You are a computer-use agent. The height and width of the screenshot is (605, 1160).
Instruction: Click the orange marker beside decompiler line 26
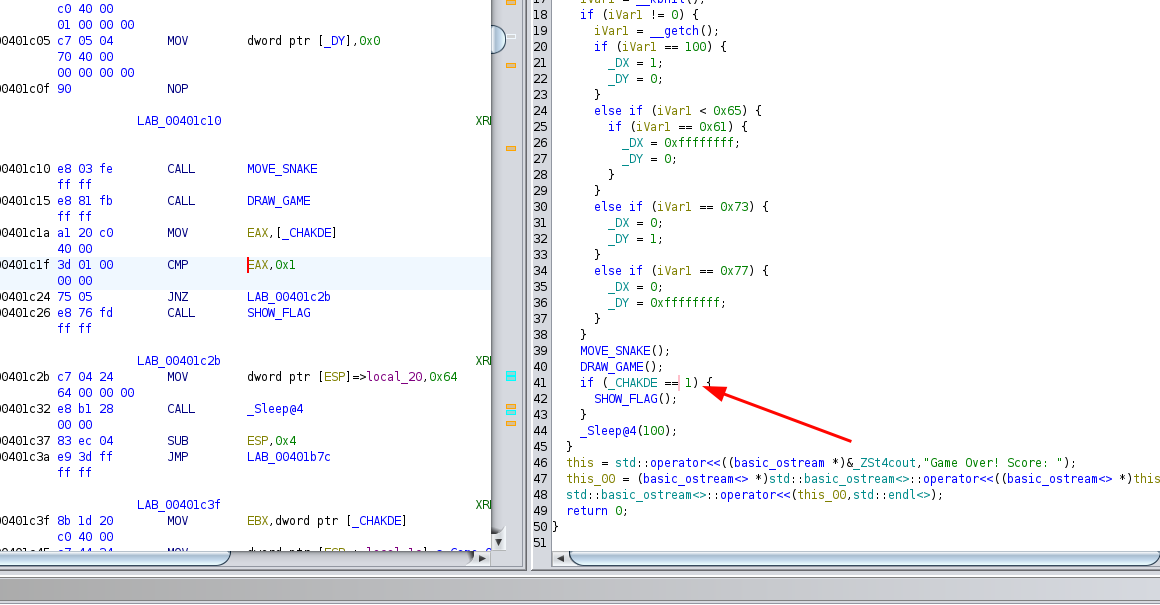tap(510, 148)
